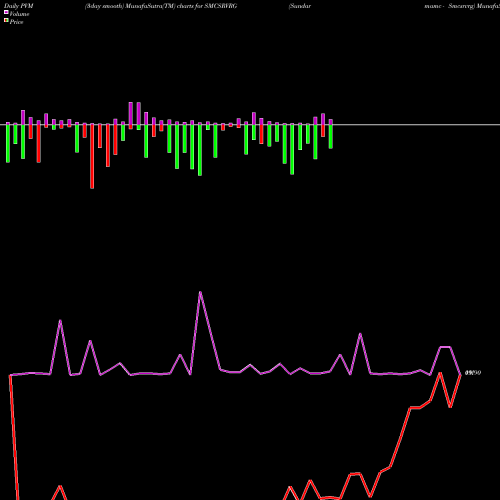
Task: Click the red price line's final peak
Action: (440, 373)
